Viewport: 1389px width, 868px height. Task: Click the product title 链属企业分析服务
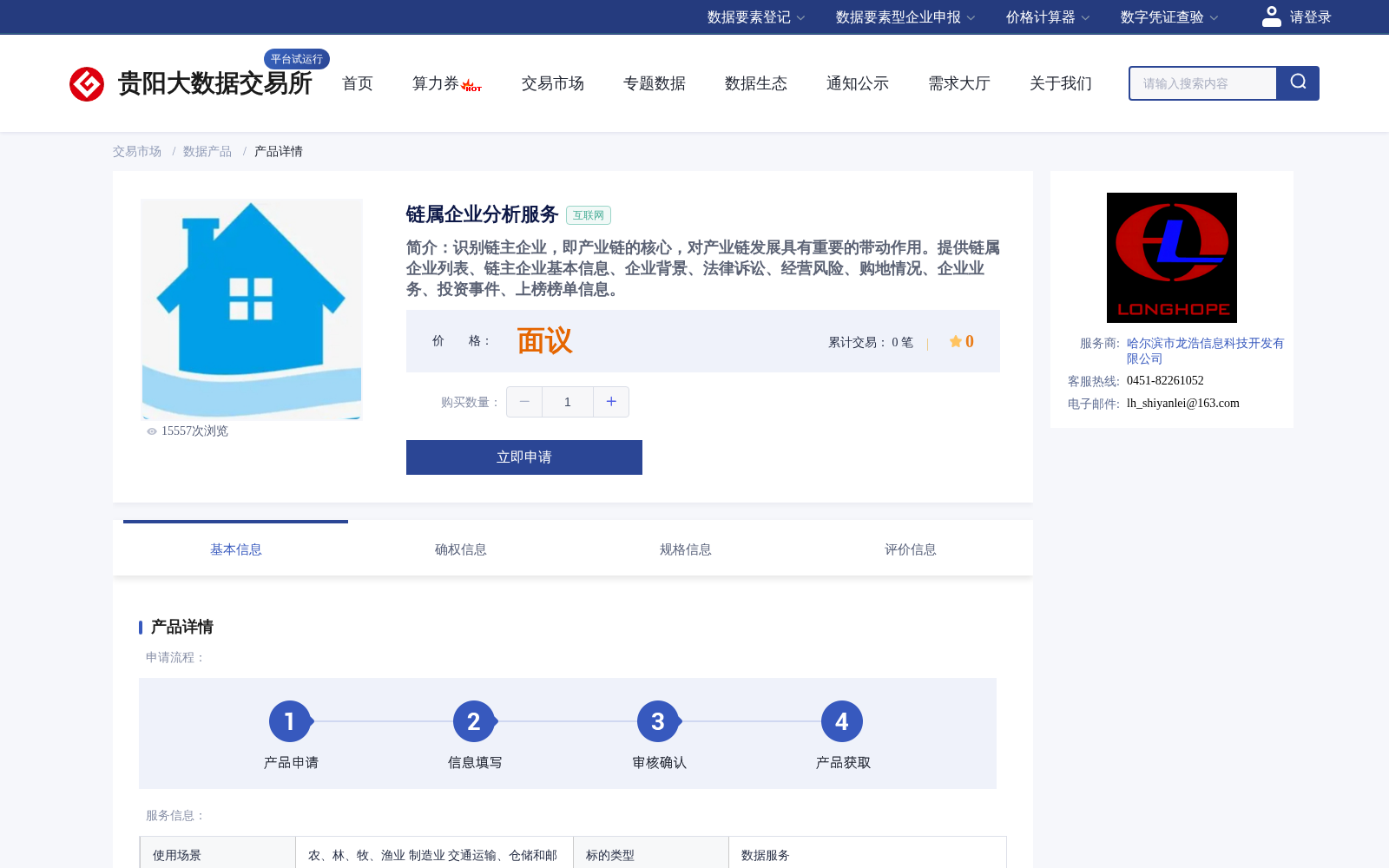[x=482, y=214]
